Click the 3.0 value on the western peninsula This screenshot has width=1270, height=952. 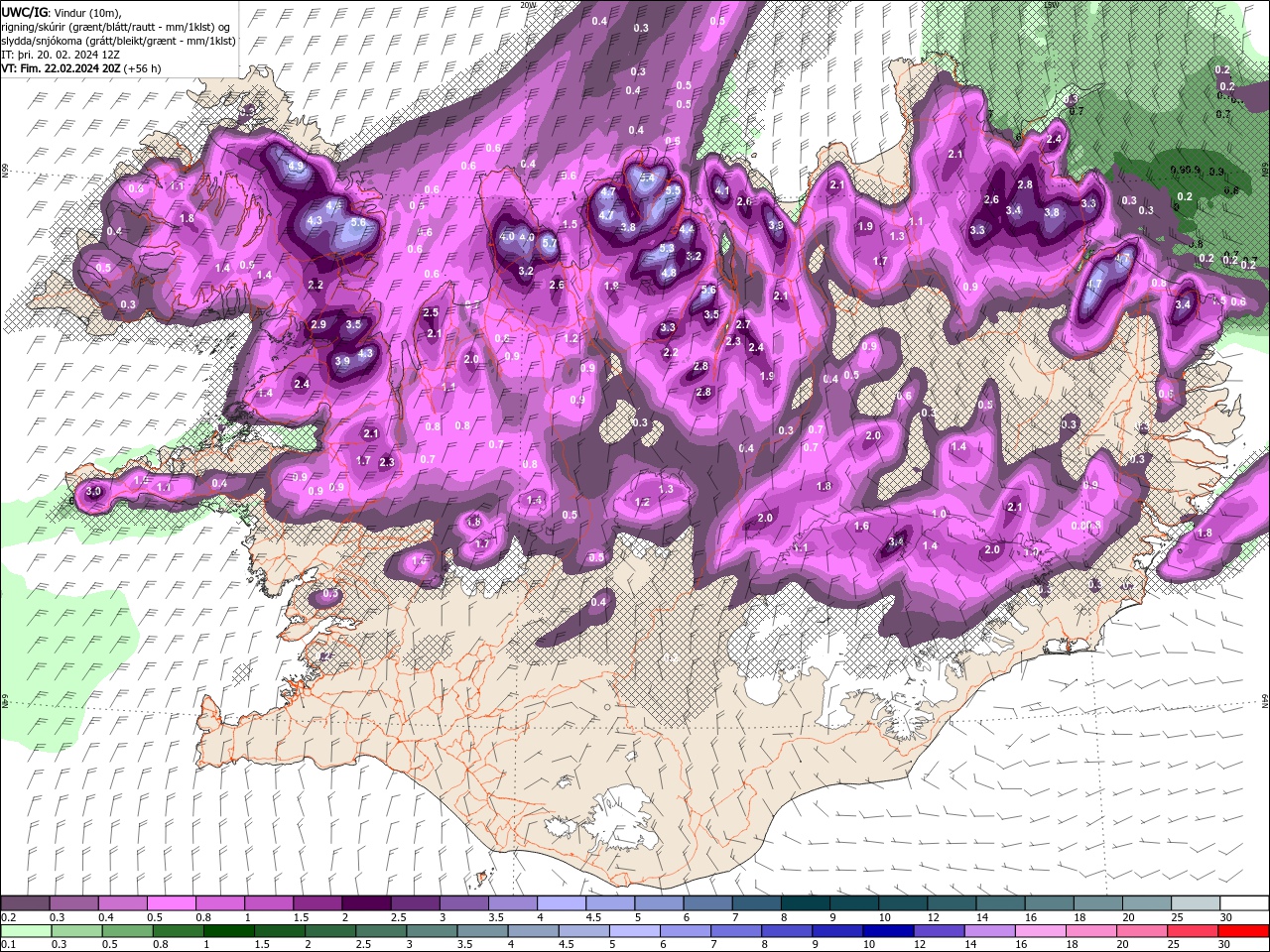[x=94, y=492]
